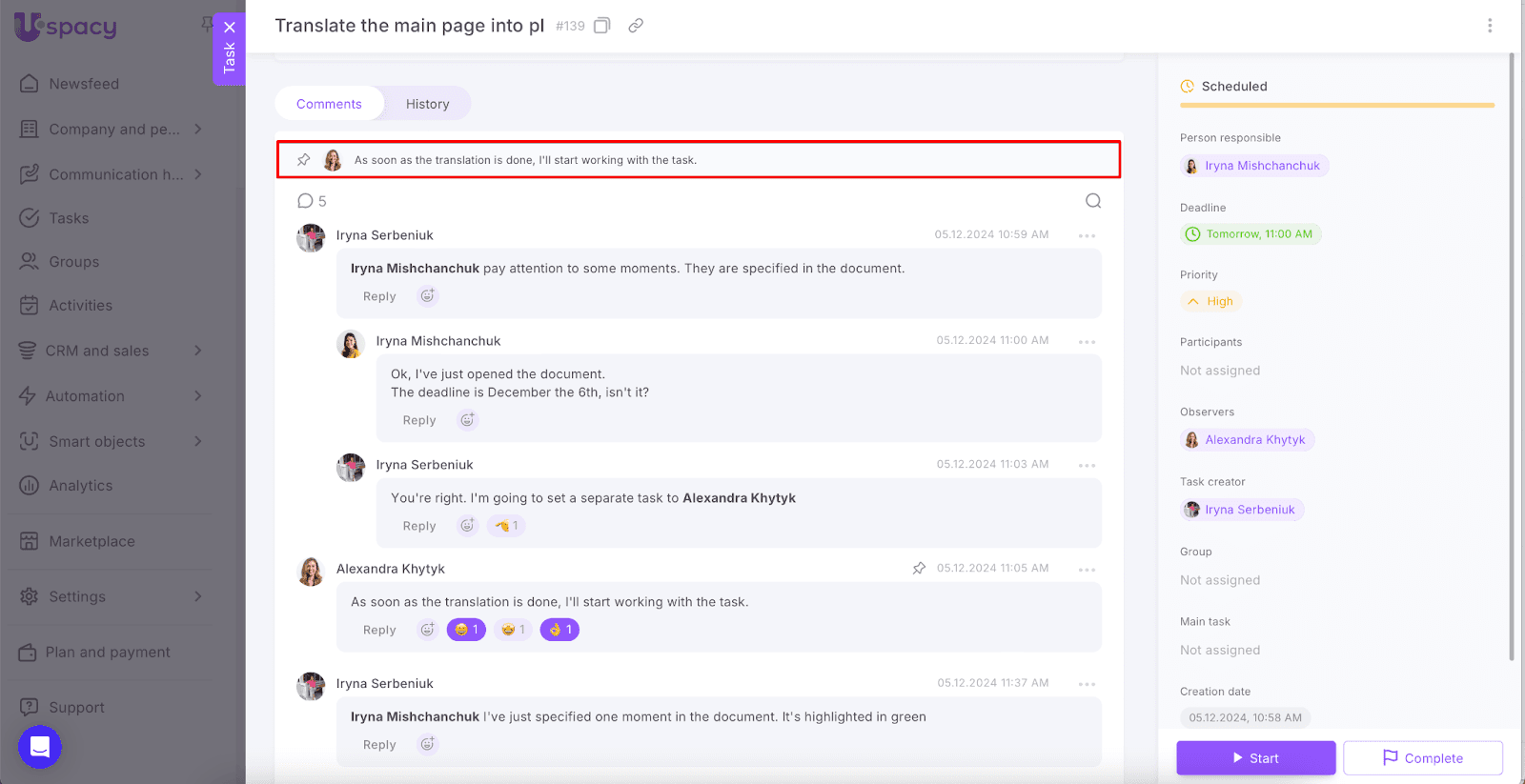Expand the Automation sidebar section

pyautogui.click(x=197, y=396)
